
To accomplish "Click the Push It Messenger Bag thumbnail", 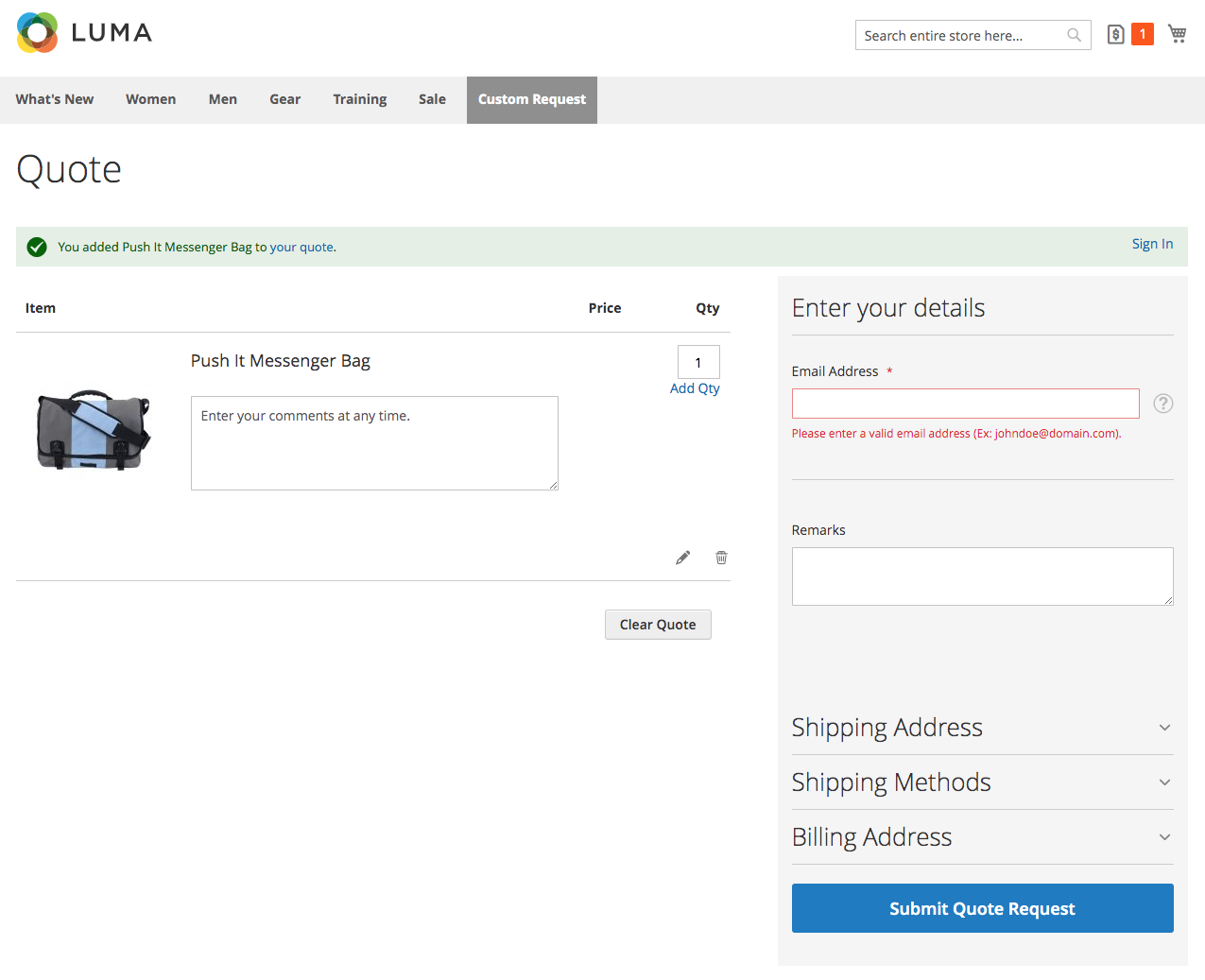I will [x=94, y=430].
